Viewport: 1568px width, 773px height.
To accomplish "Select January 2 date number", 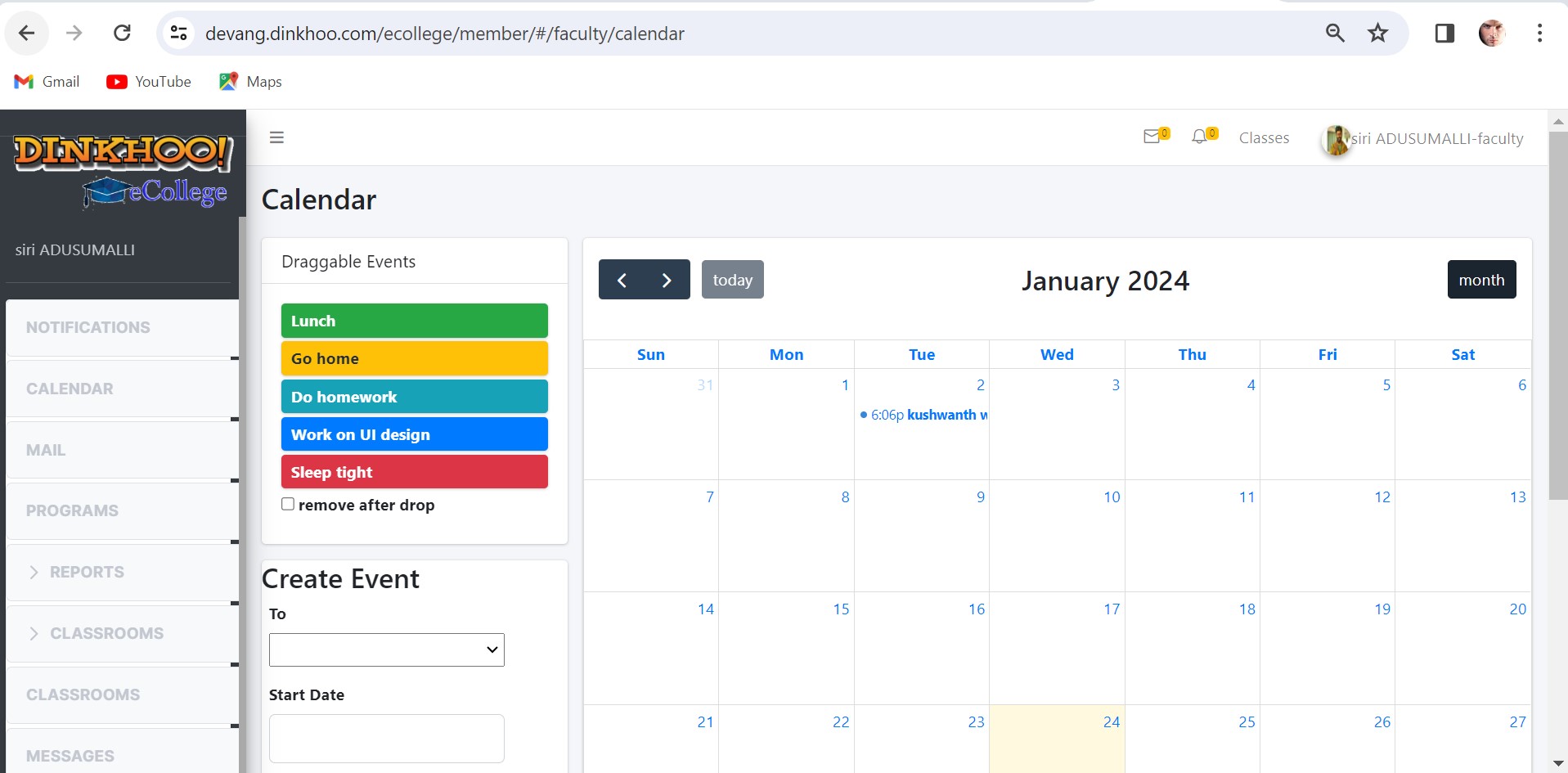I will point(981,385).
